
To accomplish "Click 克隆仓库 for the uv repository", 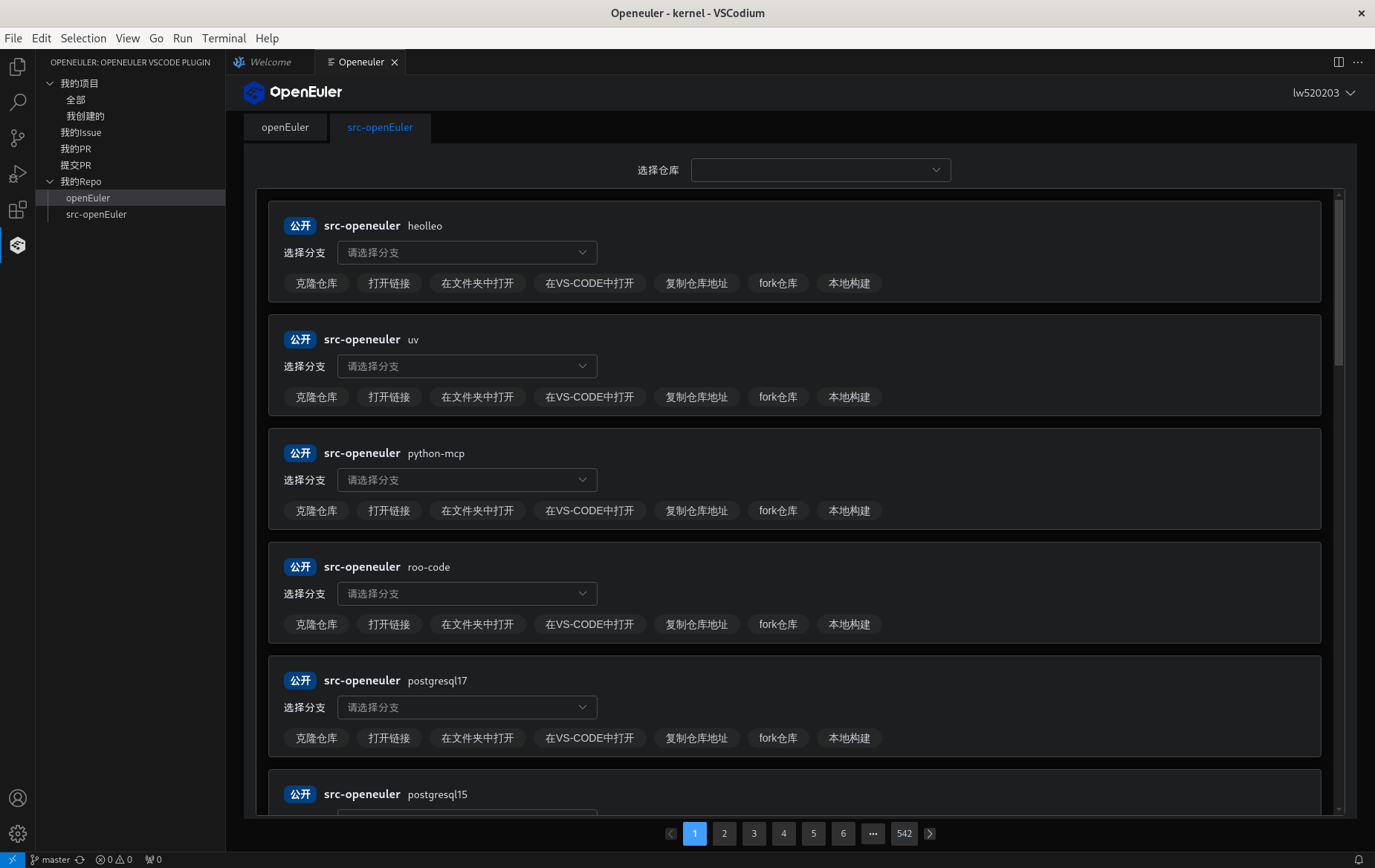I will (x=317, y=397).
